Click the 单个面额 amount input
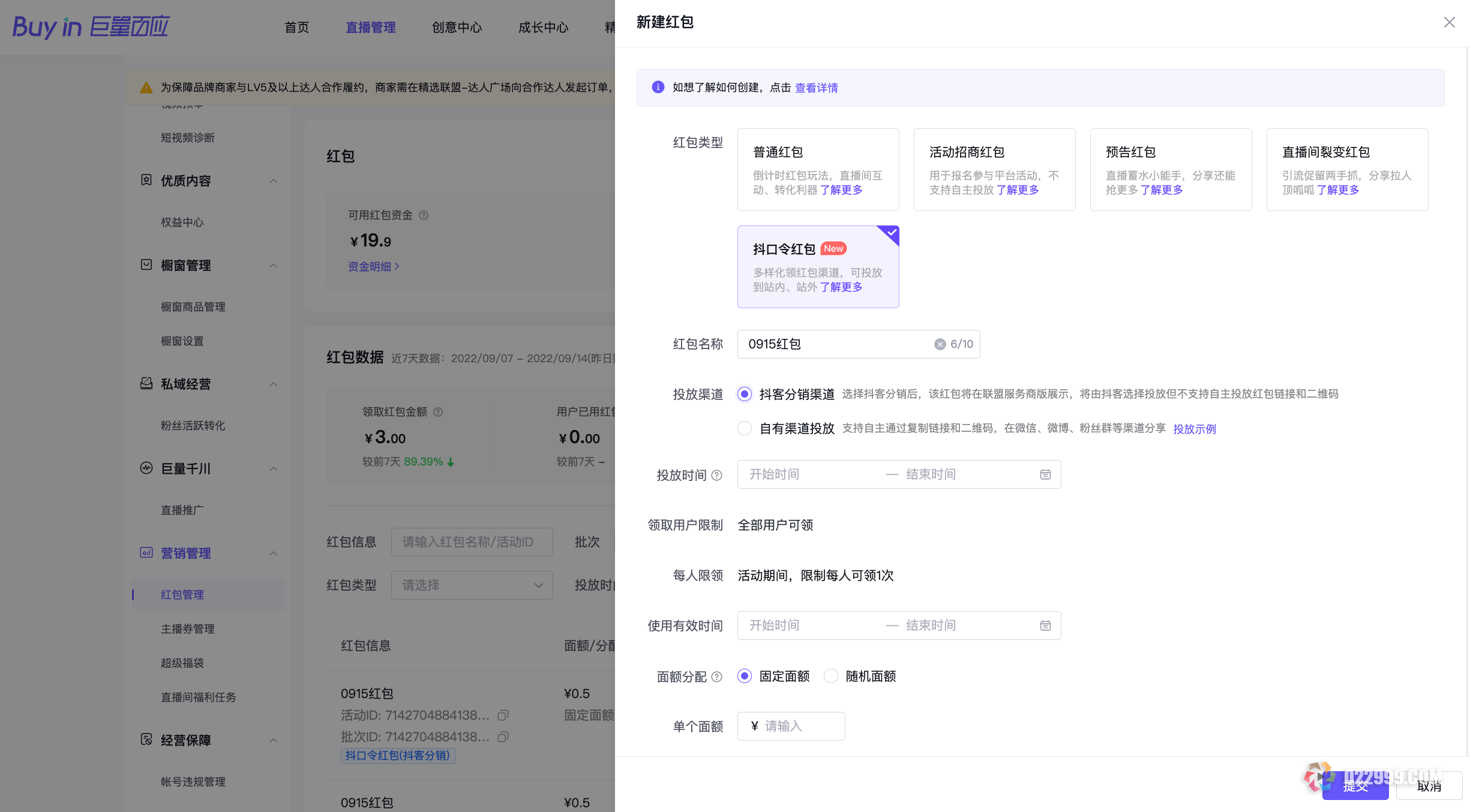Image resolution: width=1470 pixels, height=812 pixels. click(791, 726)
